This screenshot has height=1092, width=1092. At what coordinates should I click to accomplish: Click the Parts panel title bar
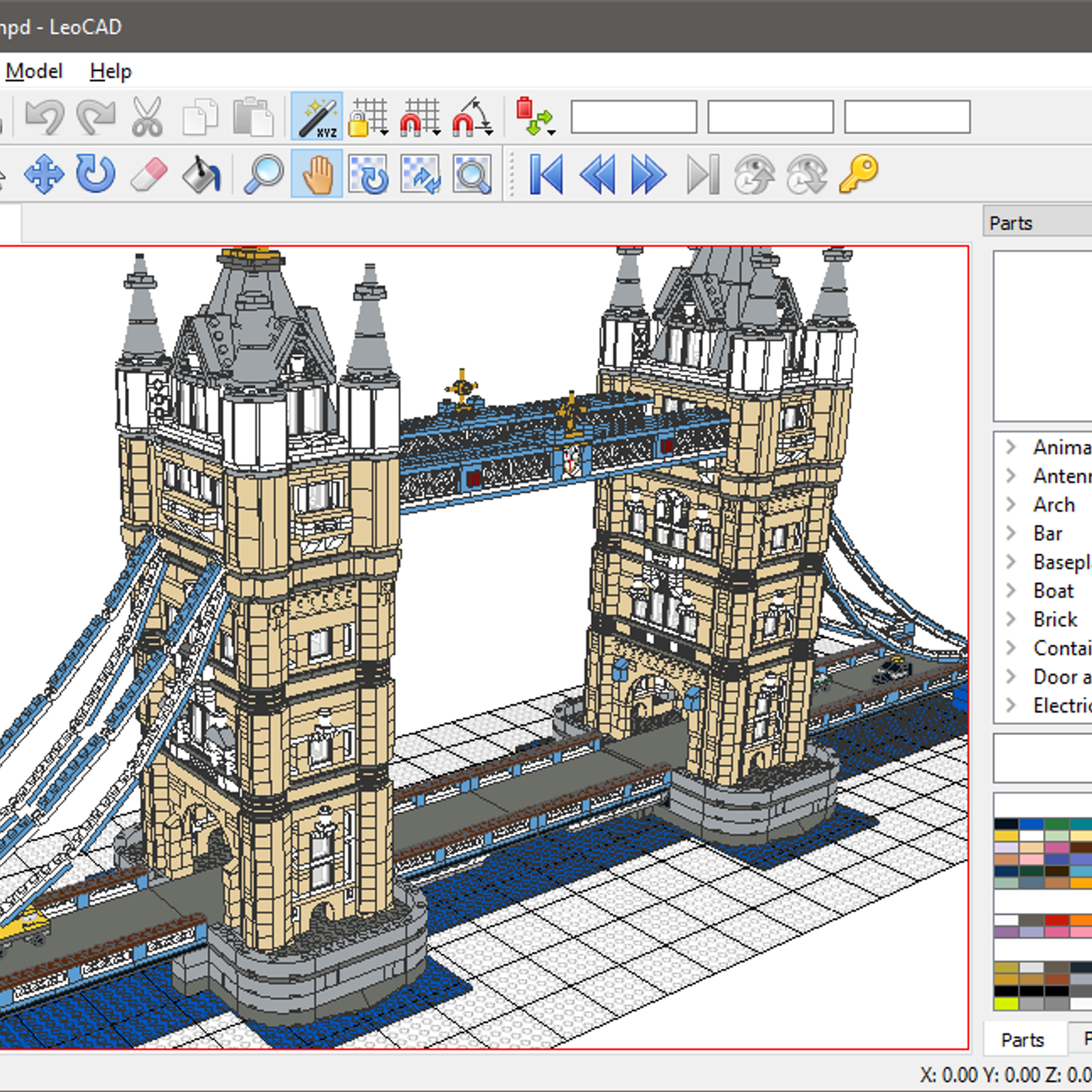pyautogui.click(x=1037, y=222)
